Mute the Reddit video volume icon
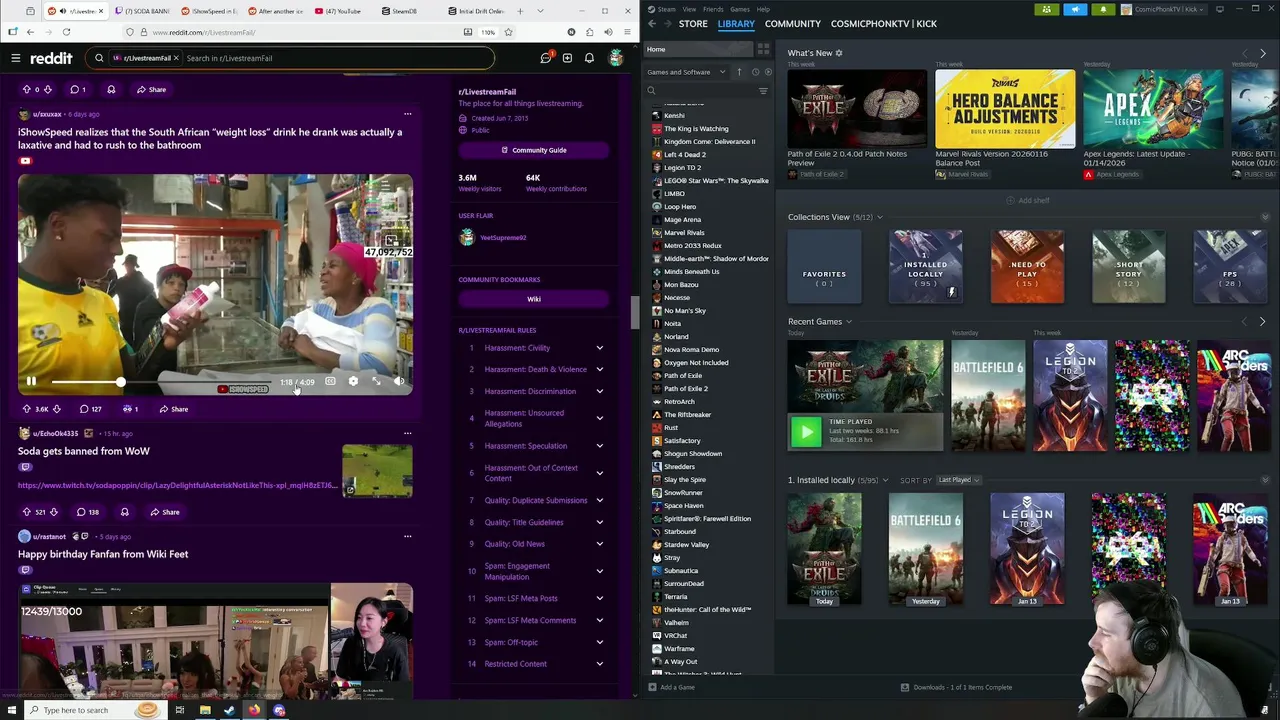Viewport: 1280px width, 720px height. point(399,381)
